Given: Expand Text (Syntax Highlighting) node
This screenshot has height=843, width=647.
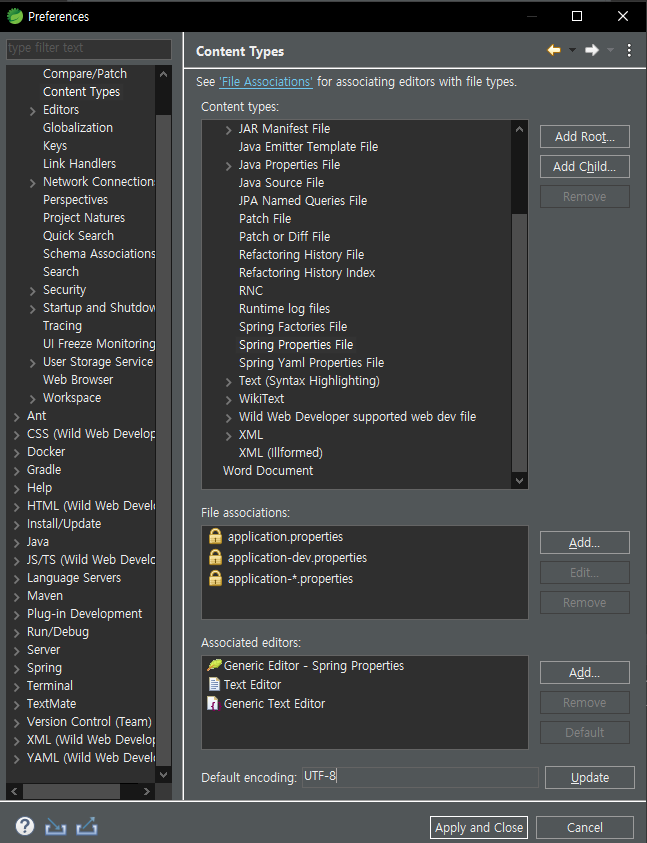Looking at the screenshot, I should click(229, 382).
